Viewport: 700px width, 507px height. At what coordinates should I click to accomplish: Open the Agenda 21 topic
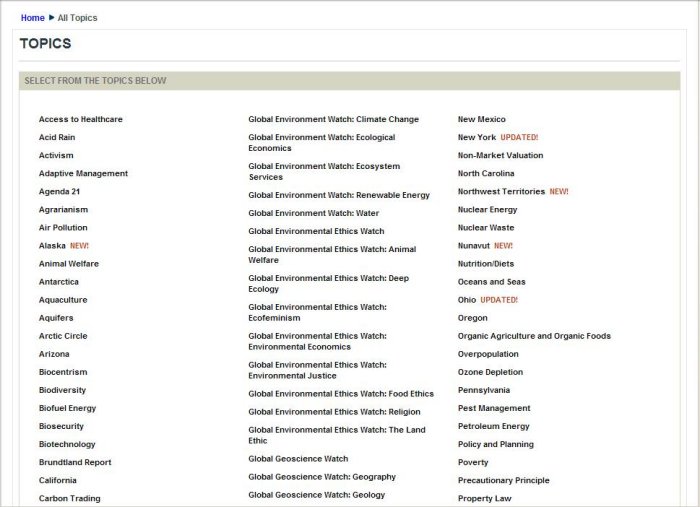(59, 191)
